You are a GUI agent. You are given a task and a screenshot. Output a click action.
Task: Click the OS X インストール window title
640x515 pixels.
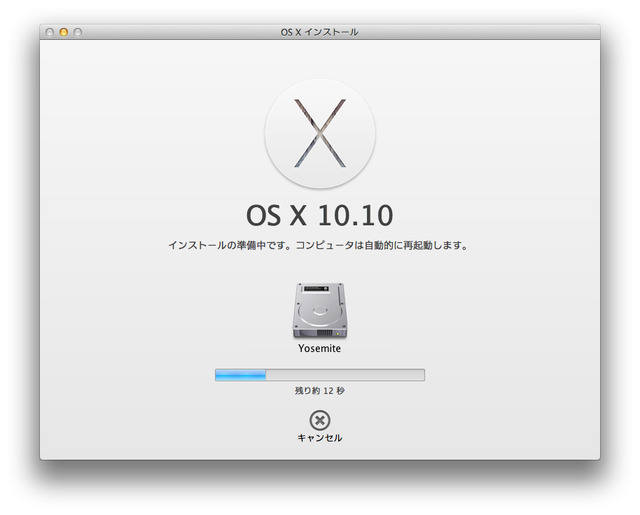tap(319, 32)
